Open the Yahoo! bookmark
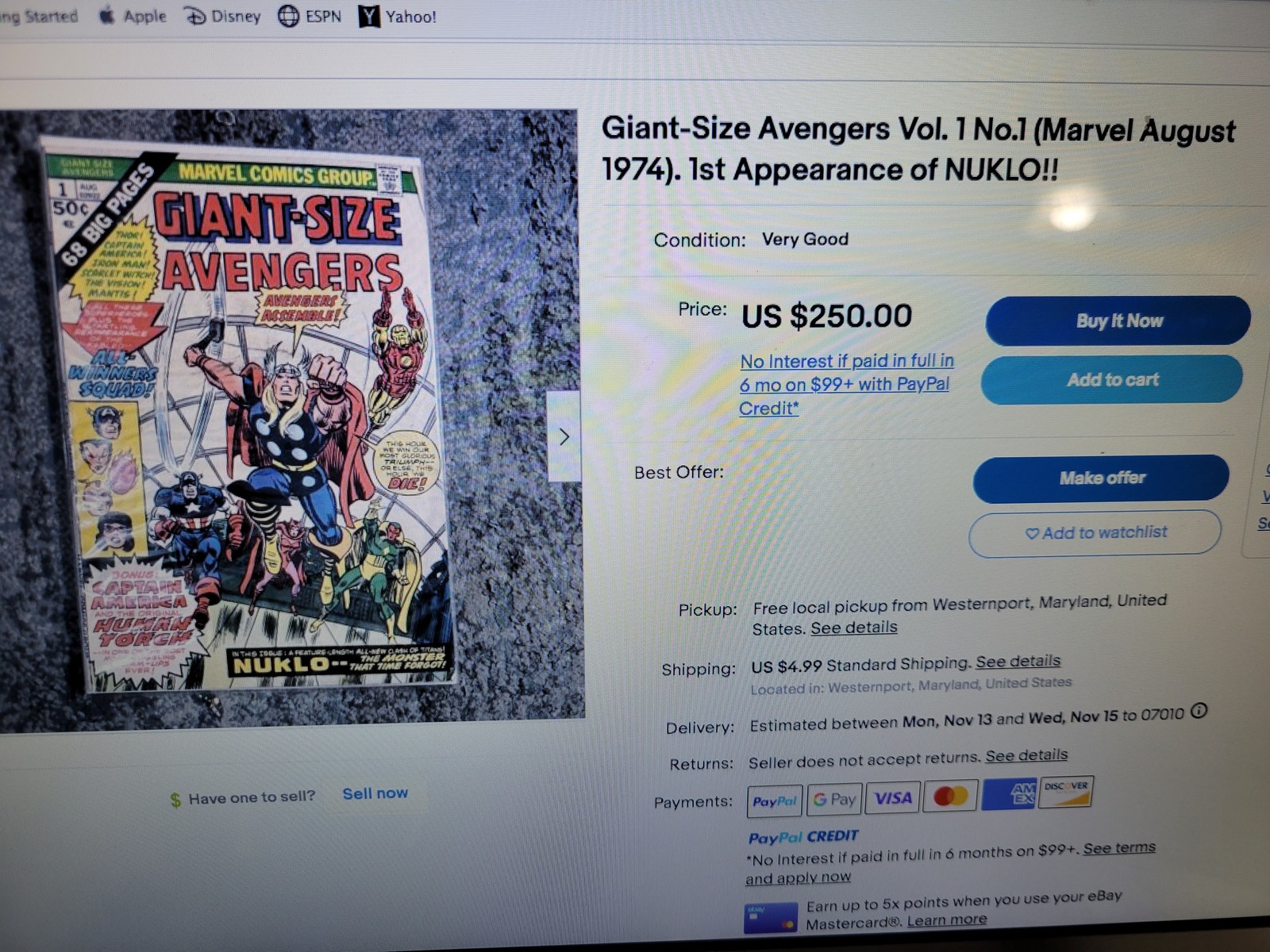 tap(398, 16)
